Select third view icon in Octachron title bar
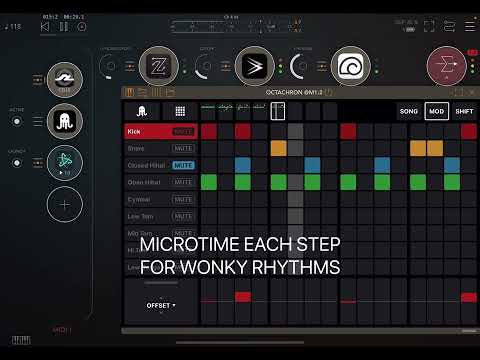 click(156, 92)
